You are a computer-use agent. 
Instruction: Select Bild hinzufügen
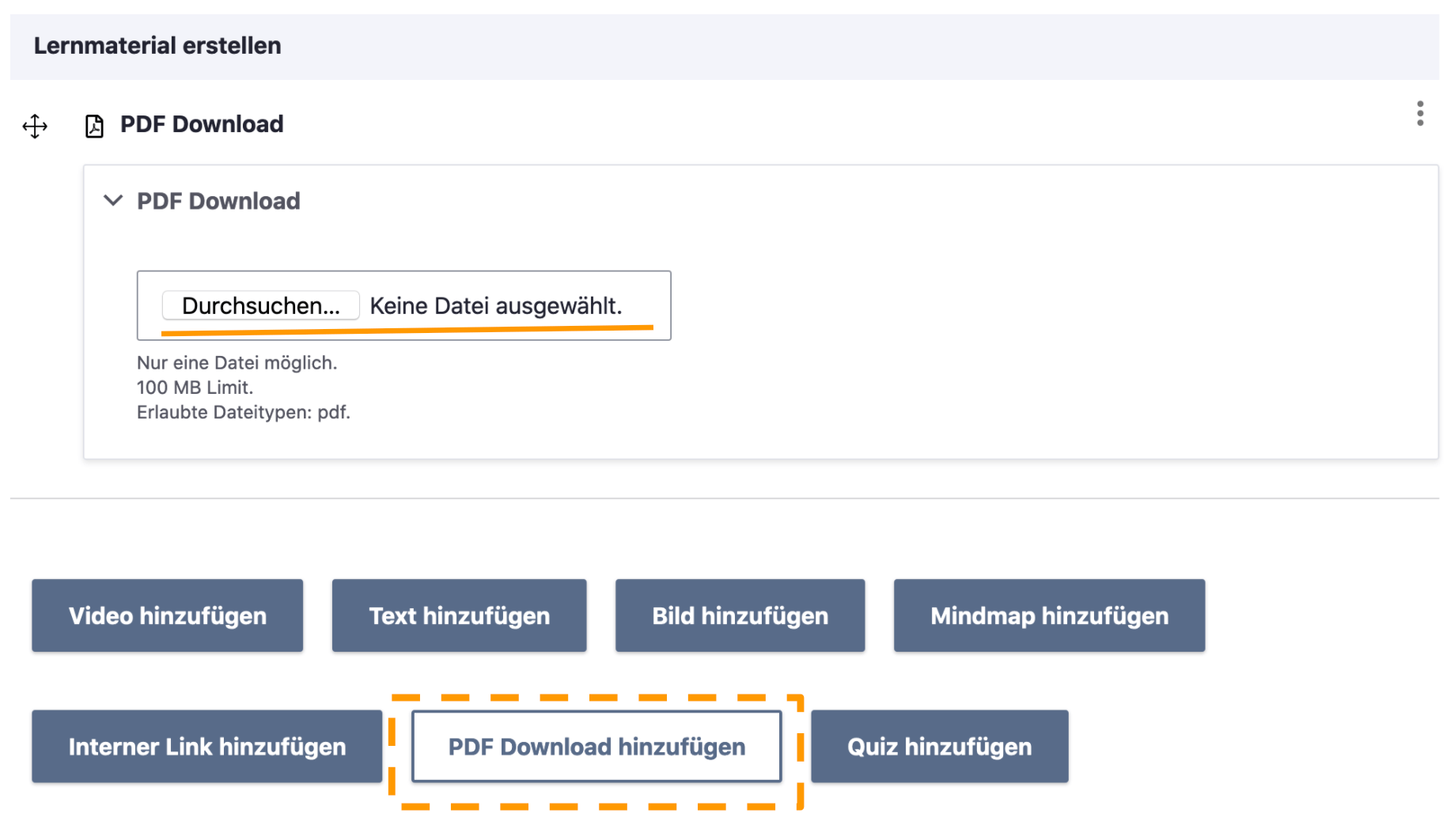click(x=739, y=615)
